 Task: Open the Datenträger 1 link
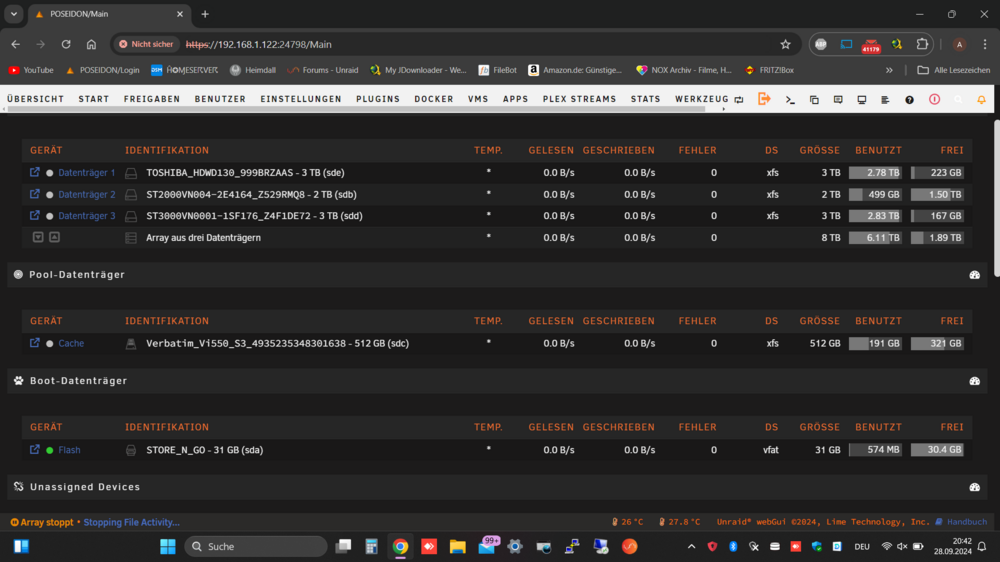[87, 173]
